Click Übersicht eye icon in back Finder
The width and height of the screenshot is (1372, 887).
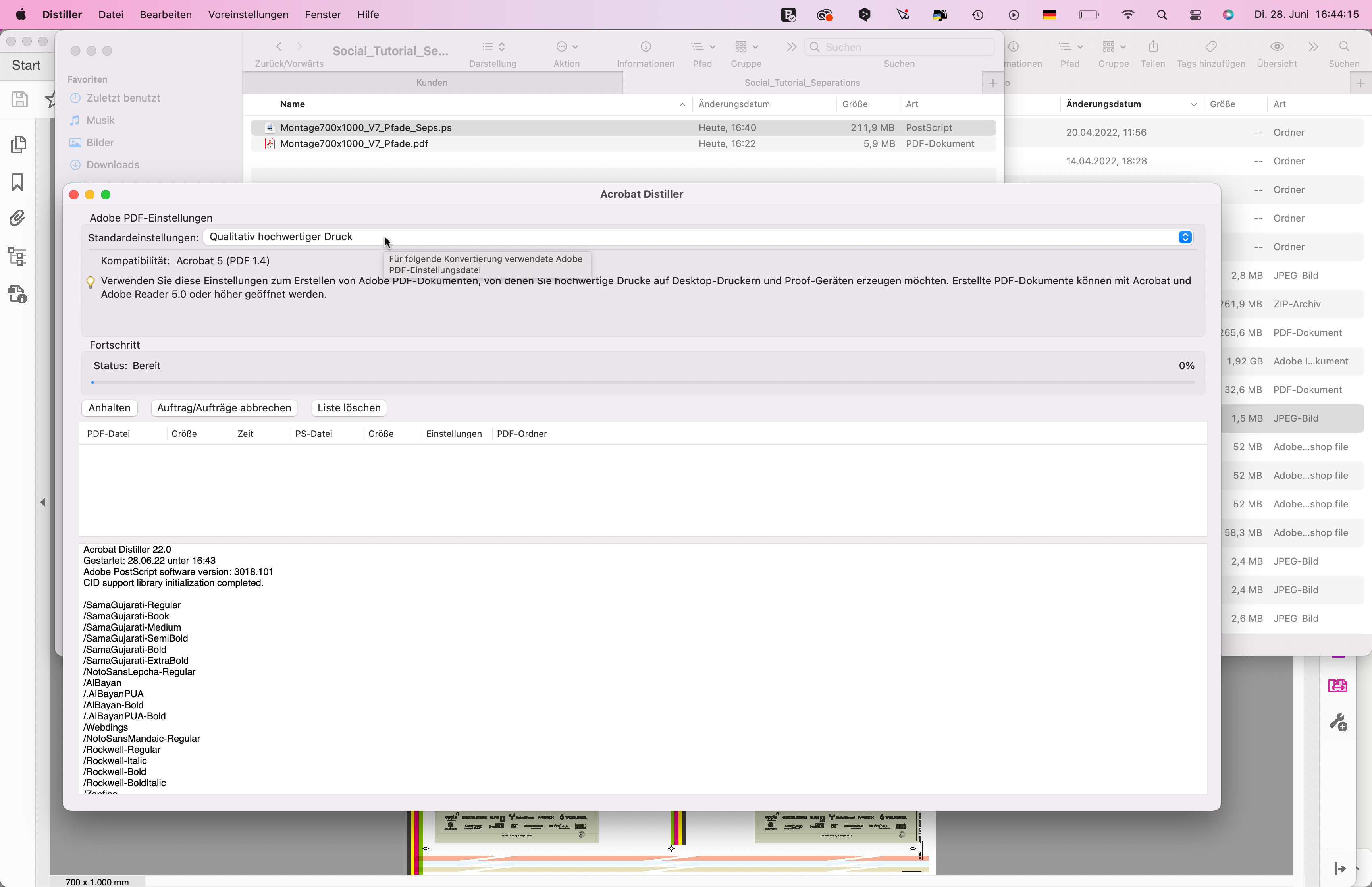(1276, 47)
